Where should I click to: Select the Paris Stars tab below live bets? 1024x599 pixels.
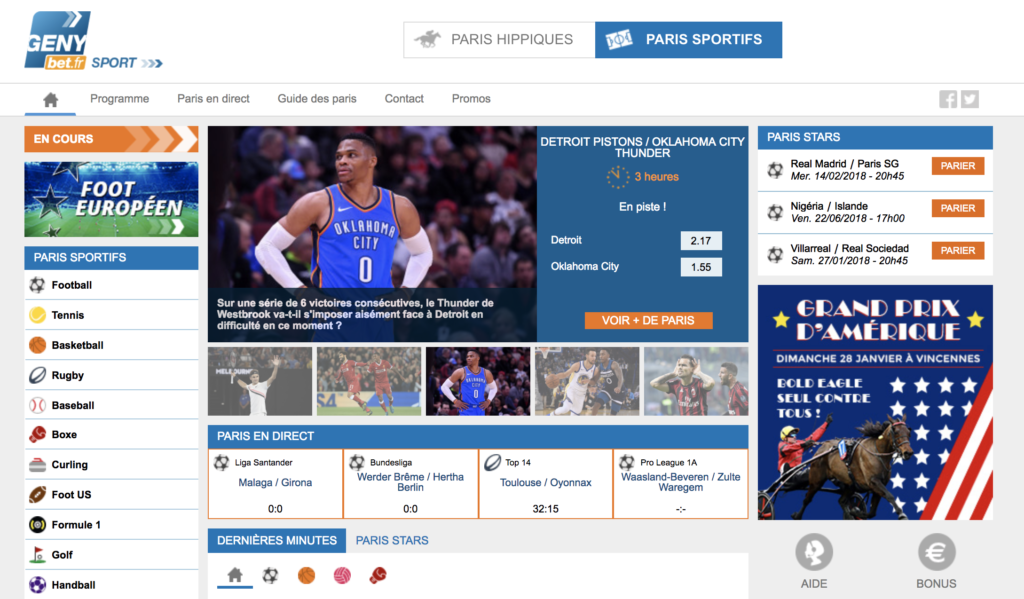coord(392,540)
